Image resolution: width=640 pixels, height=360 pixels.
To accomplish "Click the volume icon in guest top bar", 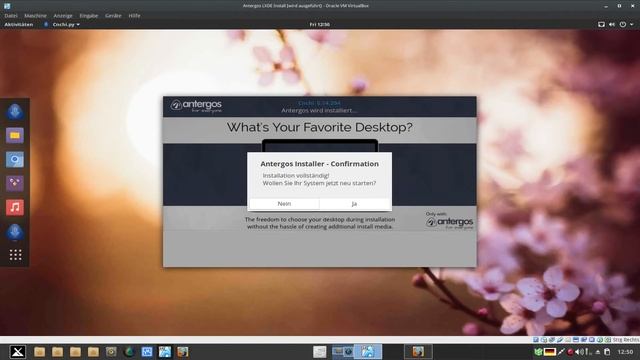I will 612,24.
